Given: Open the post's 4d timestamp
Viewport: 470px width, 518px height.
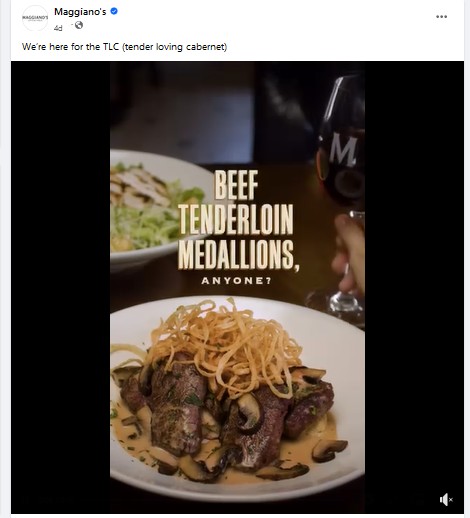Looking at the screenshot, I should click(58, 28).
